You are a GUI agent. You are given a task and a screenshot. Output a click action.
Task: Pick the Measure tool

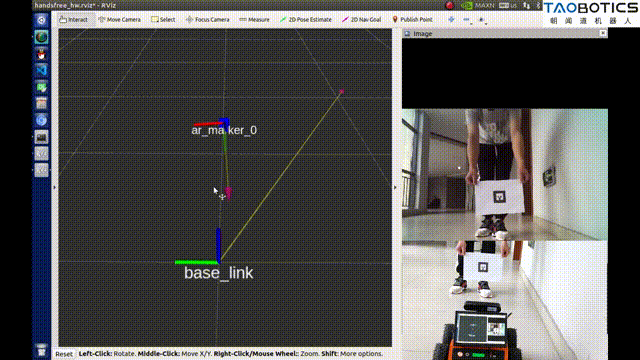coord(254,19)
